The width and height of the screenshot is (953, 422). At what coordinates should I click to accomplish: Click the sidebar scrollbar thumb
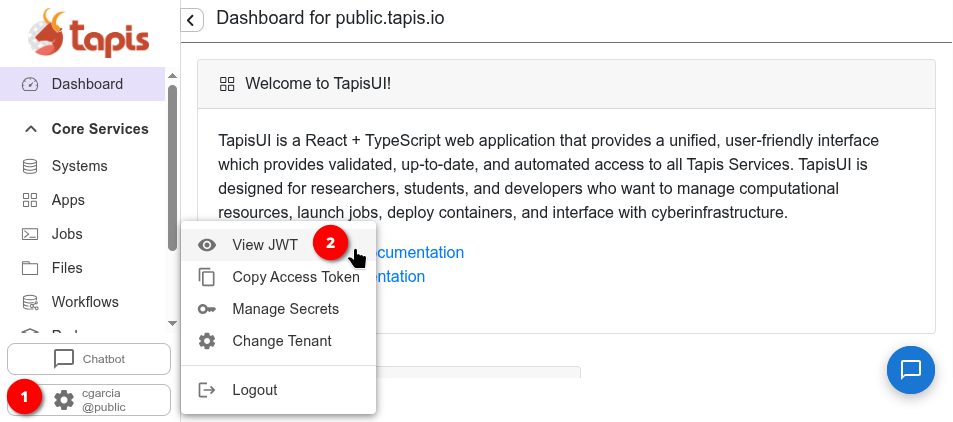click(173, 167)
